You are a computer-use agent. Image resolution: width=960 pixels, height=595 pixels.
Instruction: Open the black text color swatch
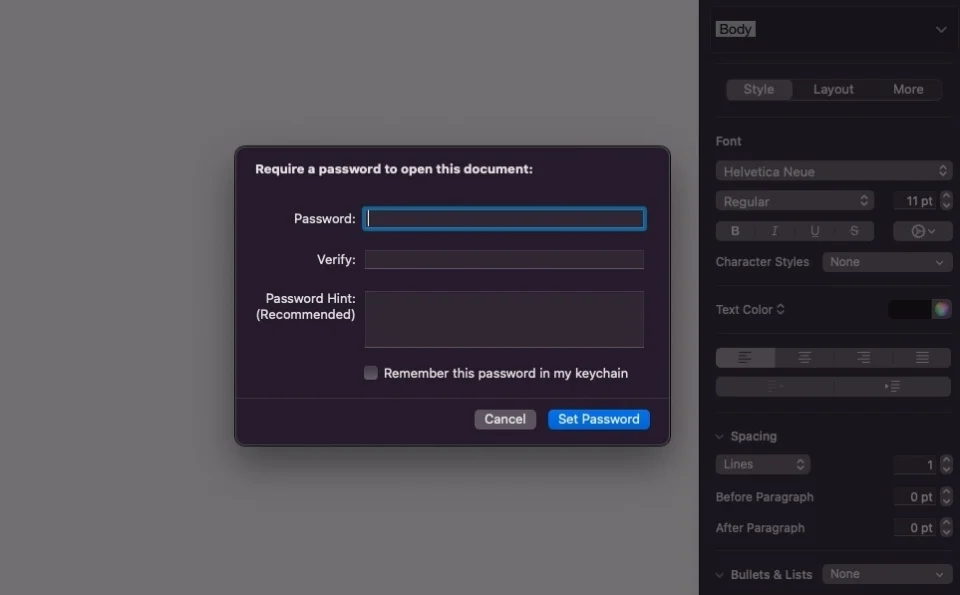[x=909, y=309]
